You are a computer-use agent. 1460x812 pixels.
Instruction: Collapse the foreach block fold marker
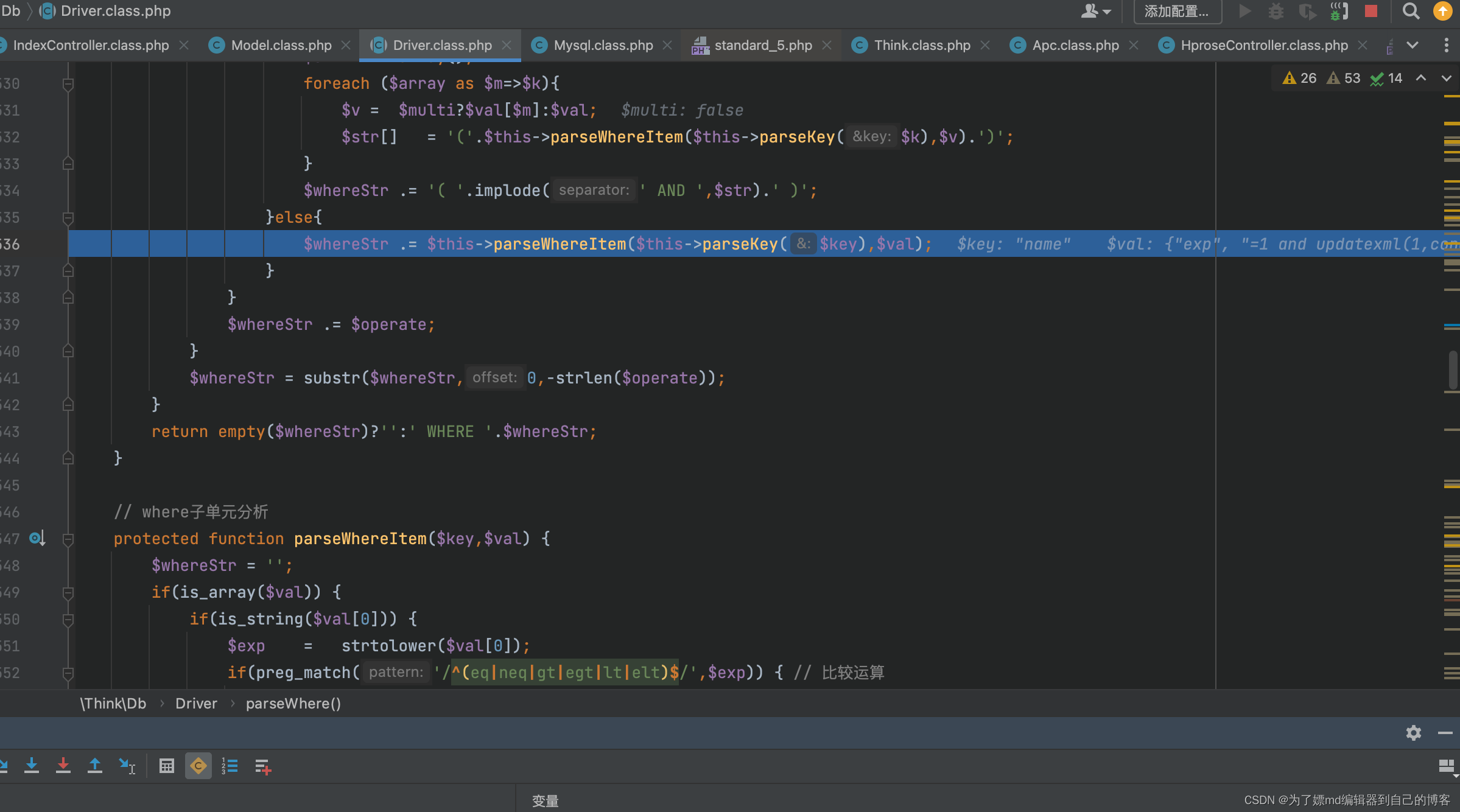tap(68, 83)
